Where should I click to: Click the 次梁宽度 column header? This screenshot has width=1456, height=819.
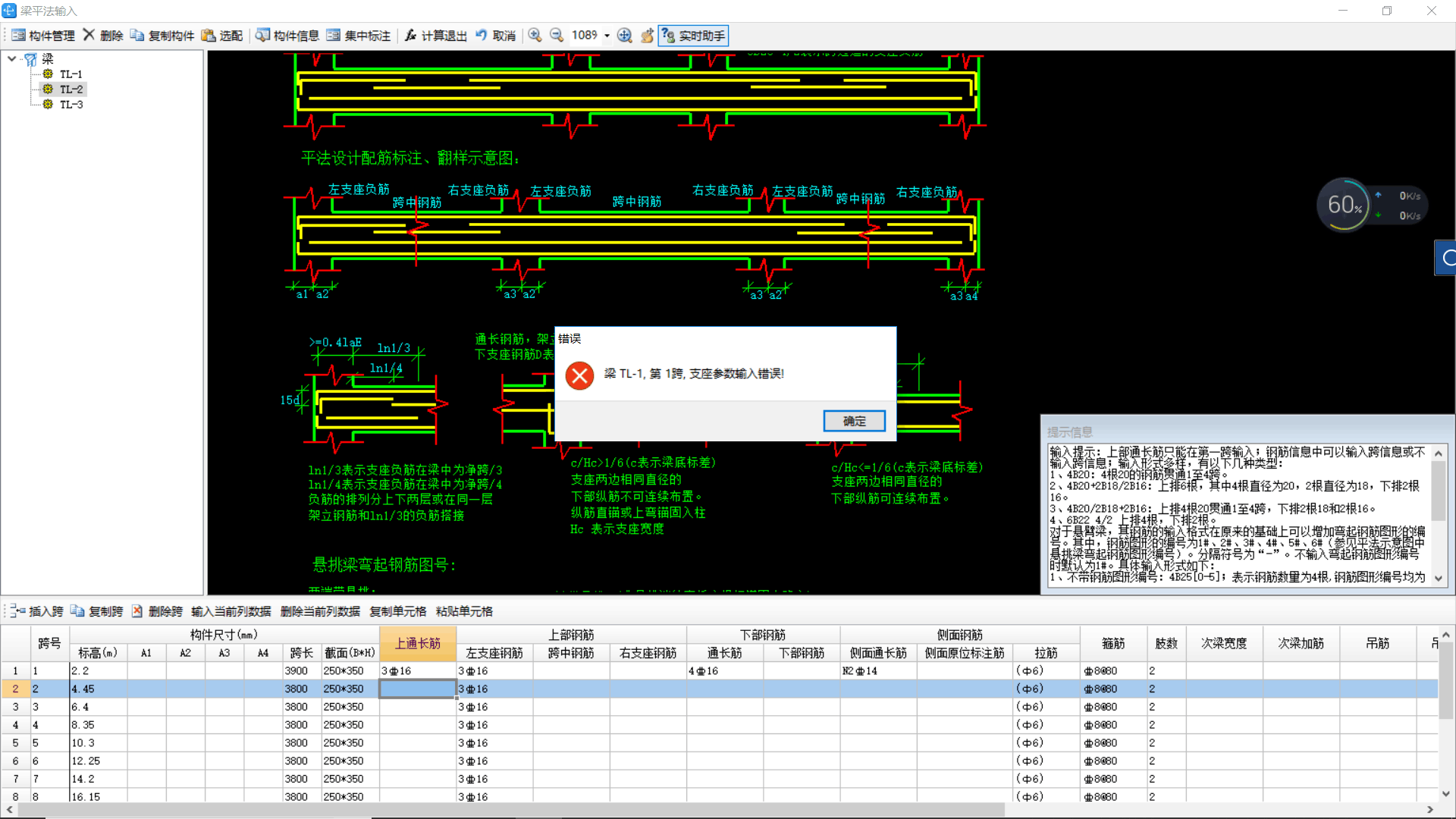click(x=1224, y=643)
